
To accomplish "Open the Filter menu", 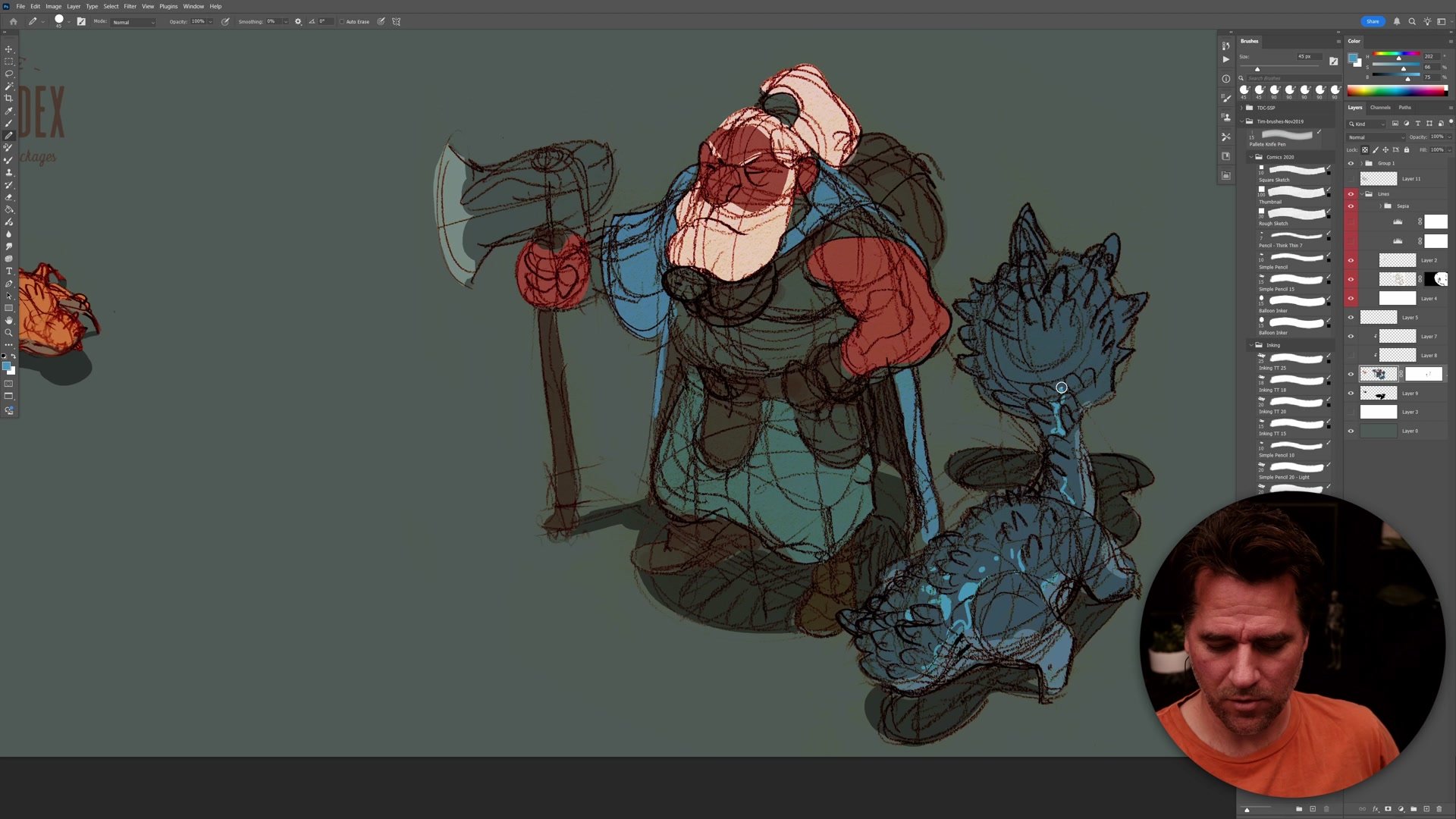I will click(x=130, y=6).
